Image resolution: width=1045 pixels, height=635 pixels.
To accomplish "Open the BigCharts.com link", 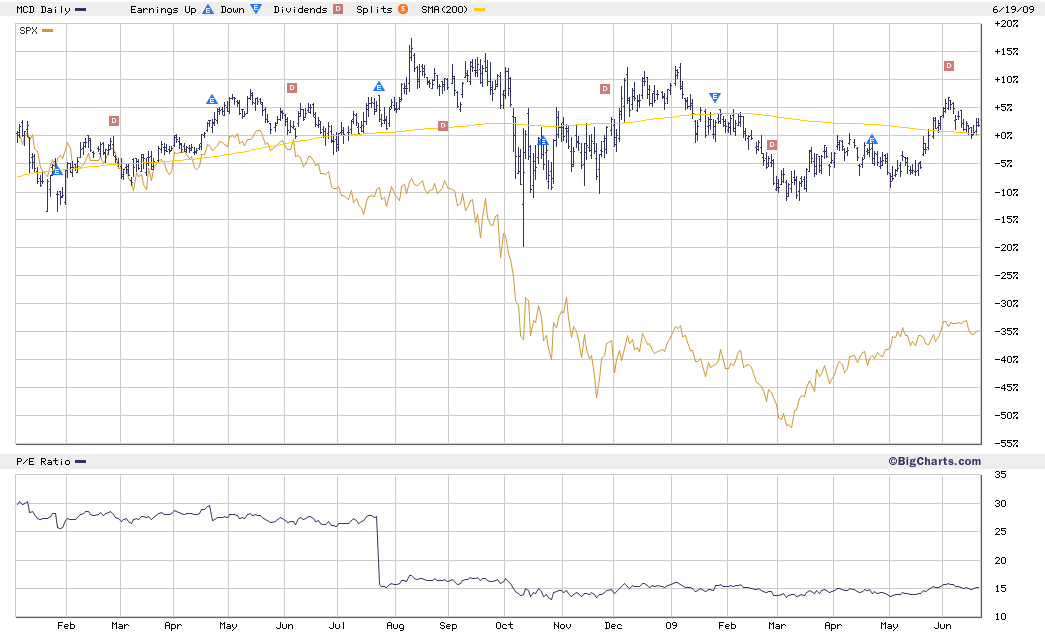I will click(x=934, y=461).
